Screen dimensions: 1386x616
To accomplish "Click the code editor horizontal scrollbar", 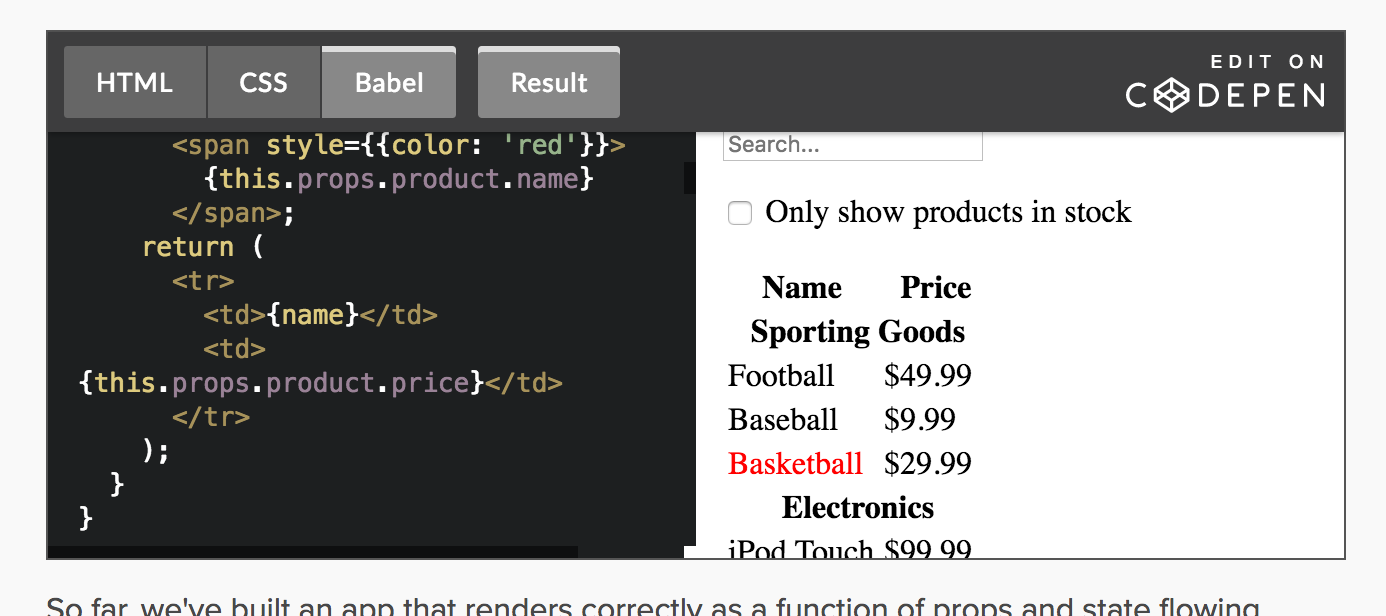I will [x=313, y=552].
